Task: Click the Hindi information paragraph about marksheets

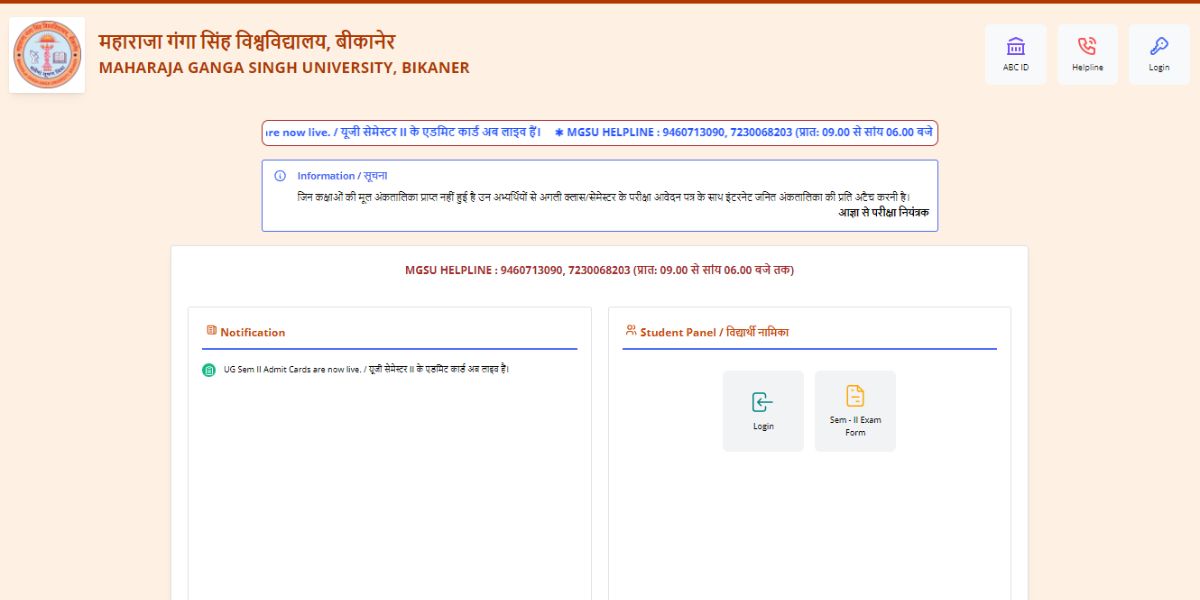Action: point(603,197)
